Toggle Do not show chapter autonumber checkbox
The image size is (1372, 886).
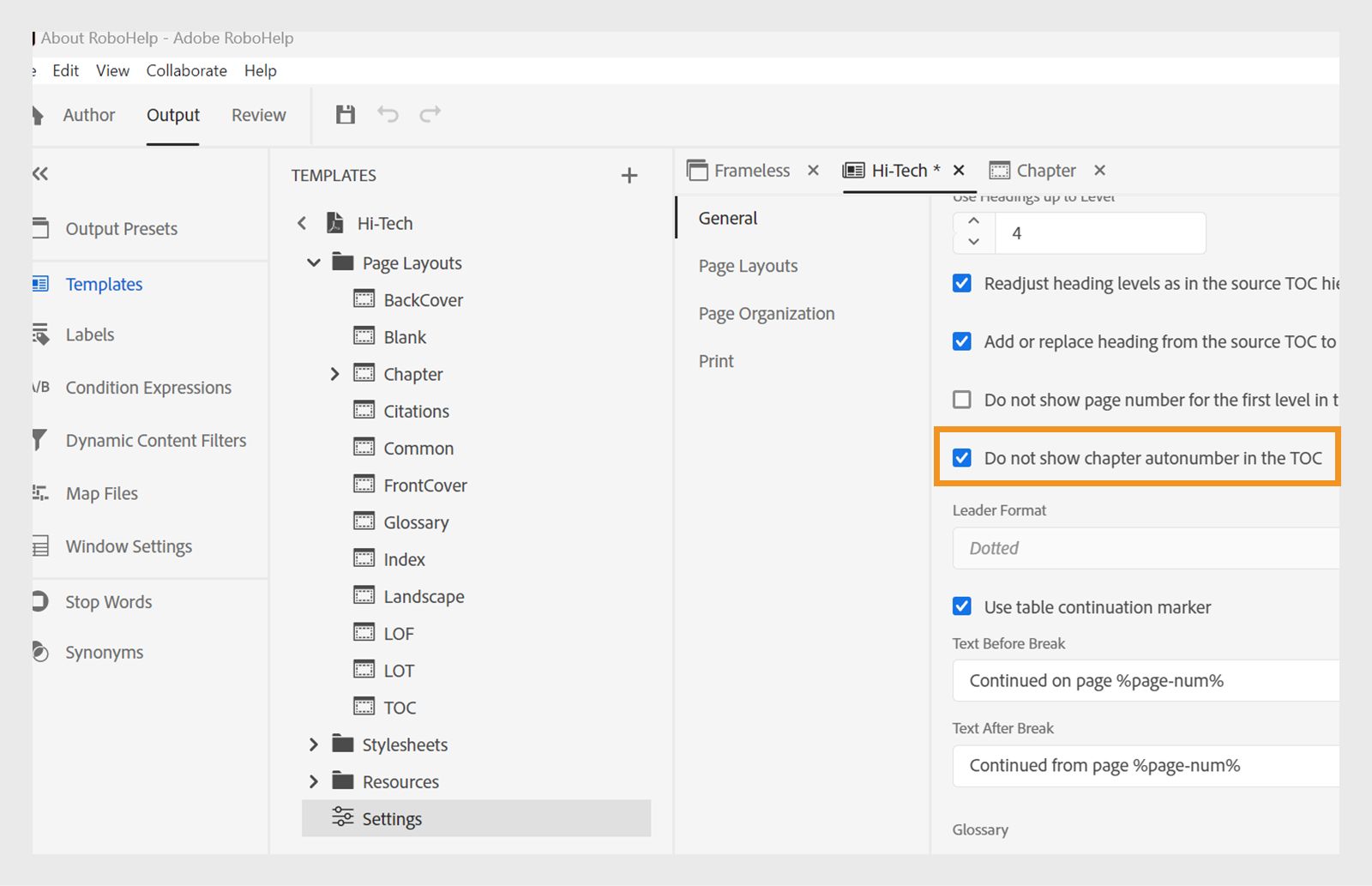pos(962,458)
